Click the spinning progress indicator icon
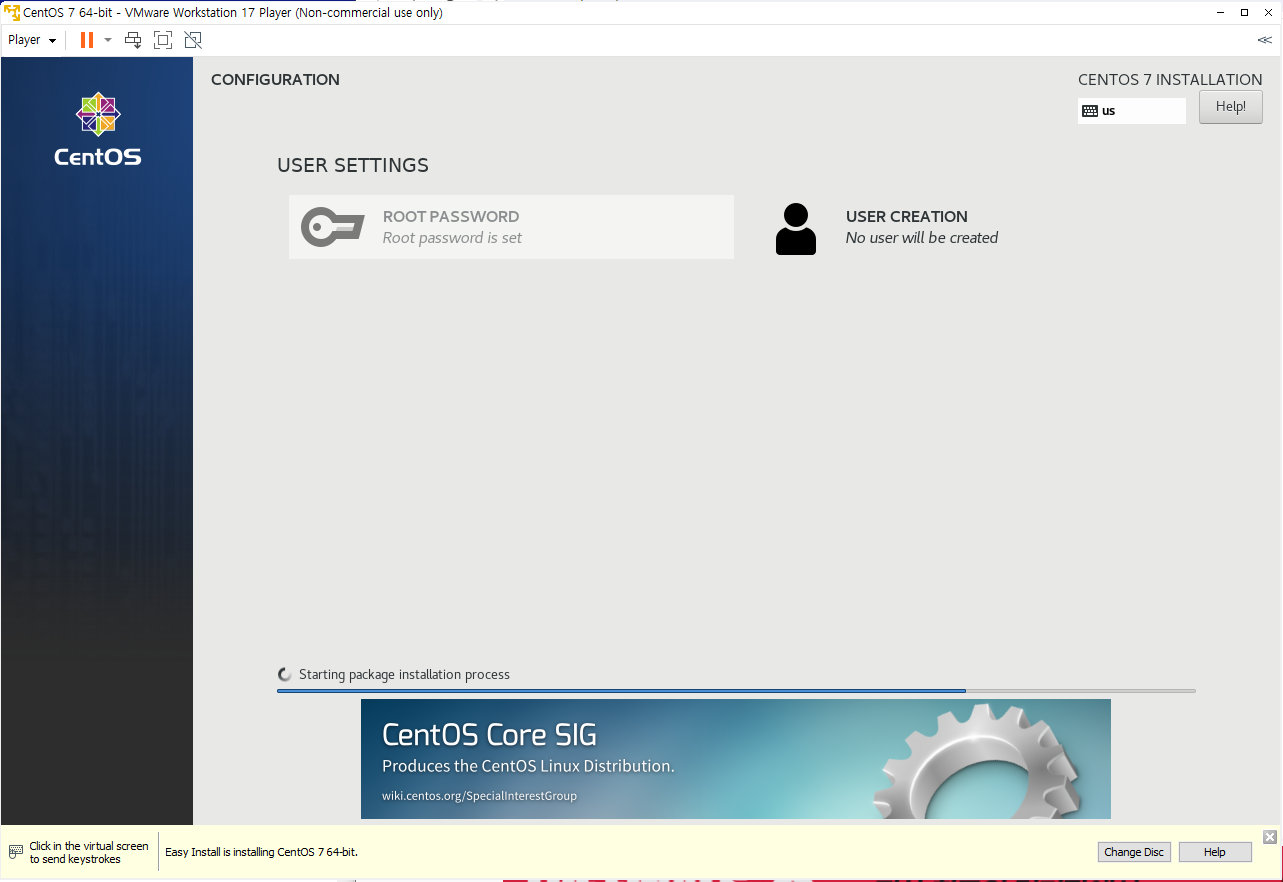The width and height of the screenshot is (1283, 882). (x=285, y=675)
